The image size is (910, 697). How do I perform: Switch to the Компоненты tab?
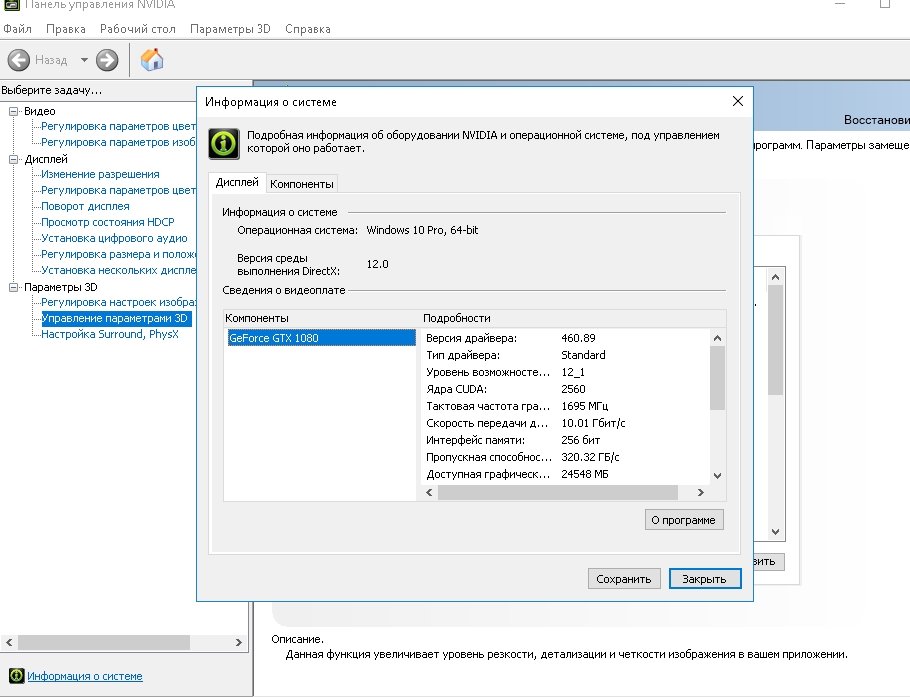point(302,184)
